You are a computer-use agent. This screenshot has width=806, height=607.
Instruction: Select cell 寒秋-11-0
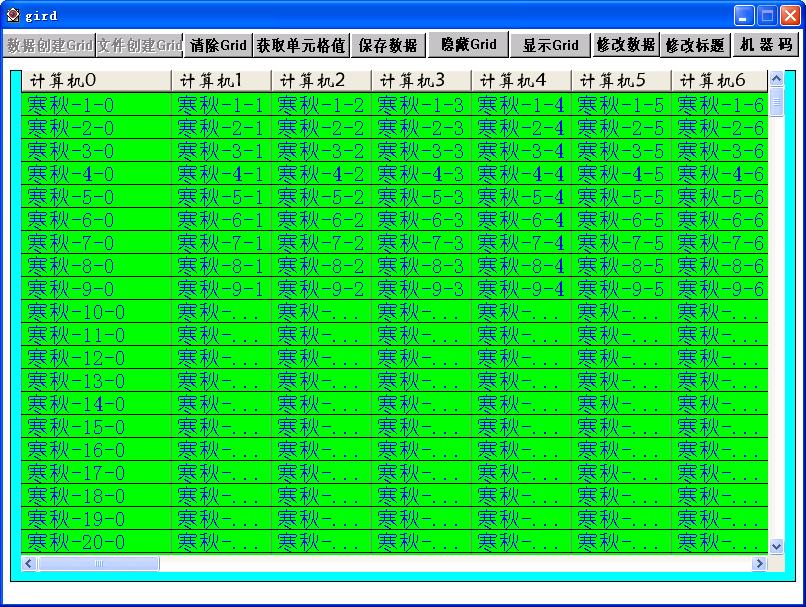pos(96,335)
